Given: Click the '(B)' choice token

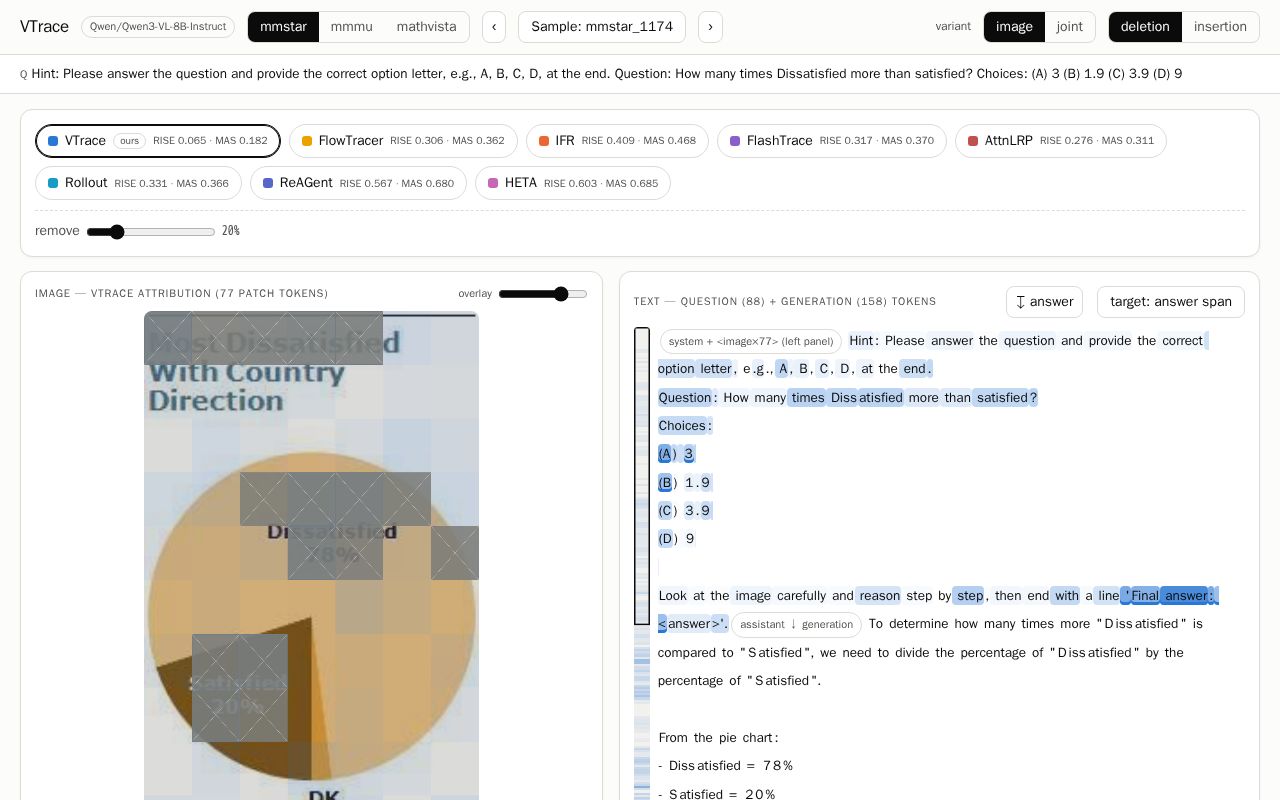Looking at the screenshot, I should pyautogui.click(x=667, y=483).
